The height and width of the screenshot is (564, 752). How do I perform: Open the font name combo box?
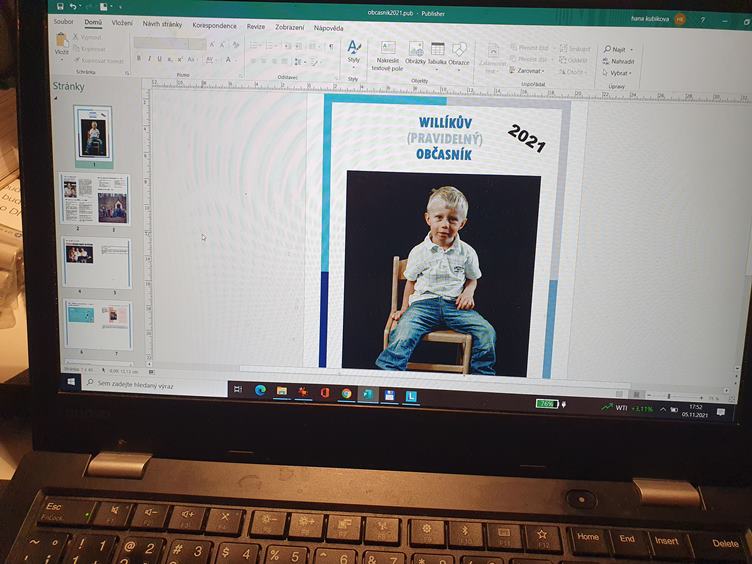[161, 43]
